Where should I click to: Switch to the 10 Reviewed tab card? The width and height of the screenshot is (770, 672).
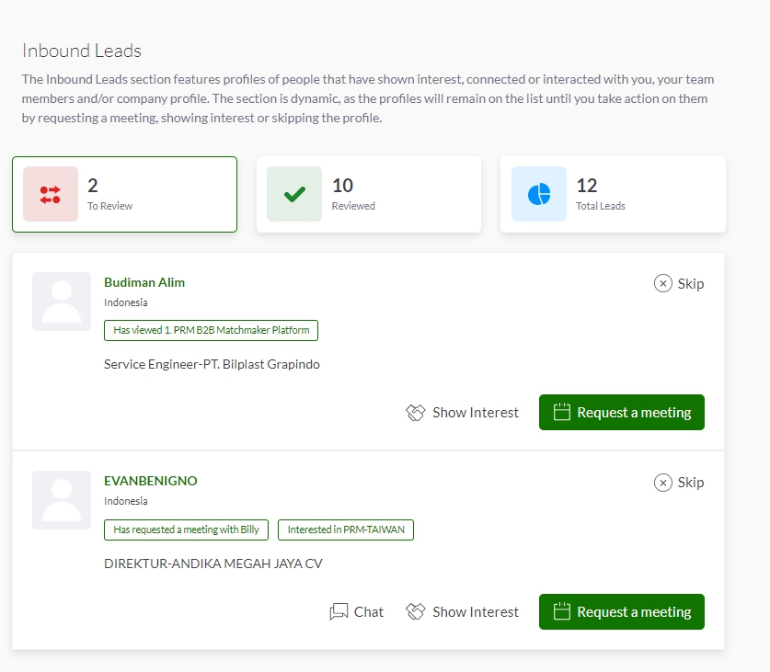click(x=369, y=194)
